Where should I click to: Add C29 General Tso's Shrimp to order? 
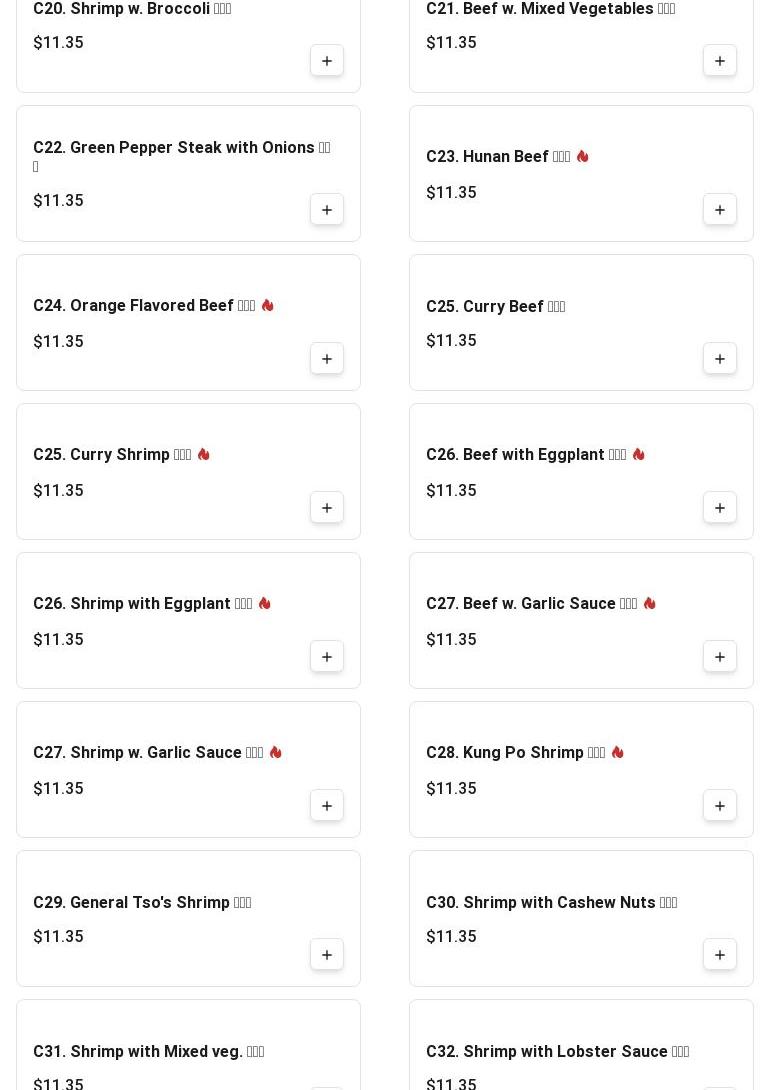(x=327, y=955)
